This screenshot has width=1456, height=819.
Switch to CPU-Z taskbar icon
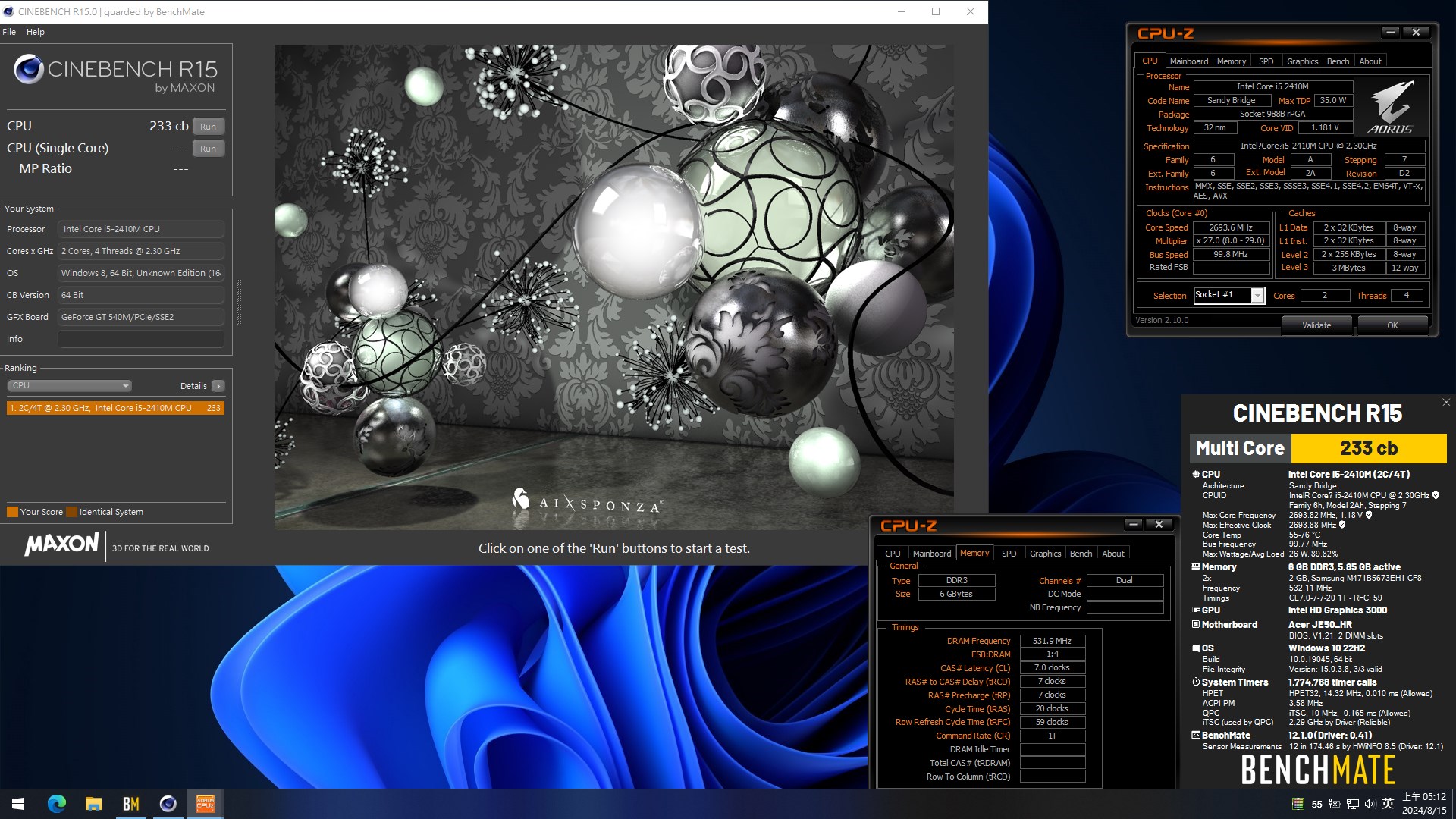coord(205,804)
